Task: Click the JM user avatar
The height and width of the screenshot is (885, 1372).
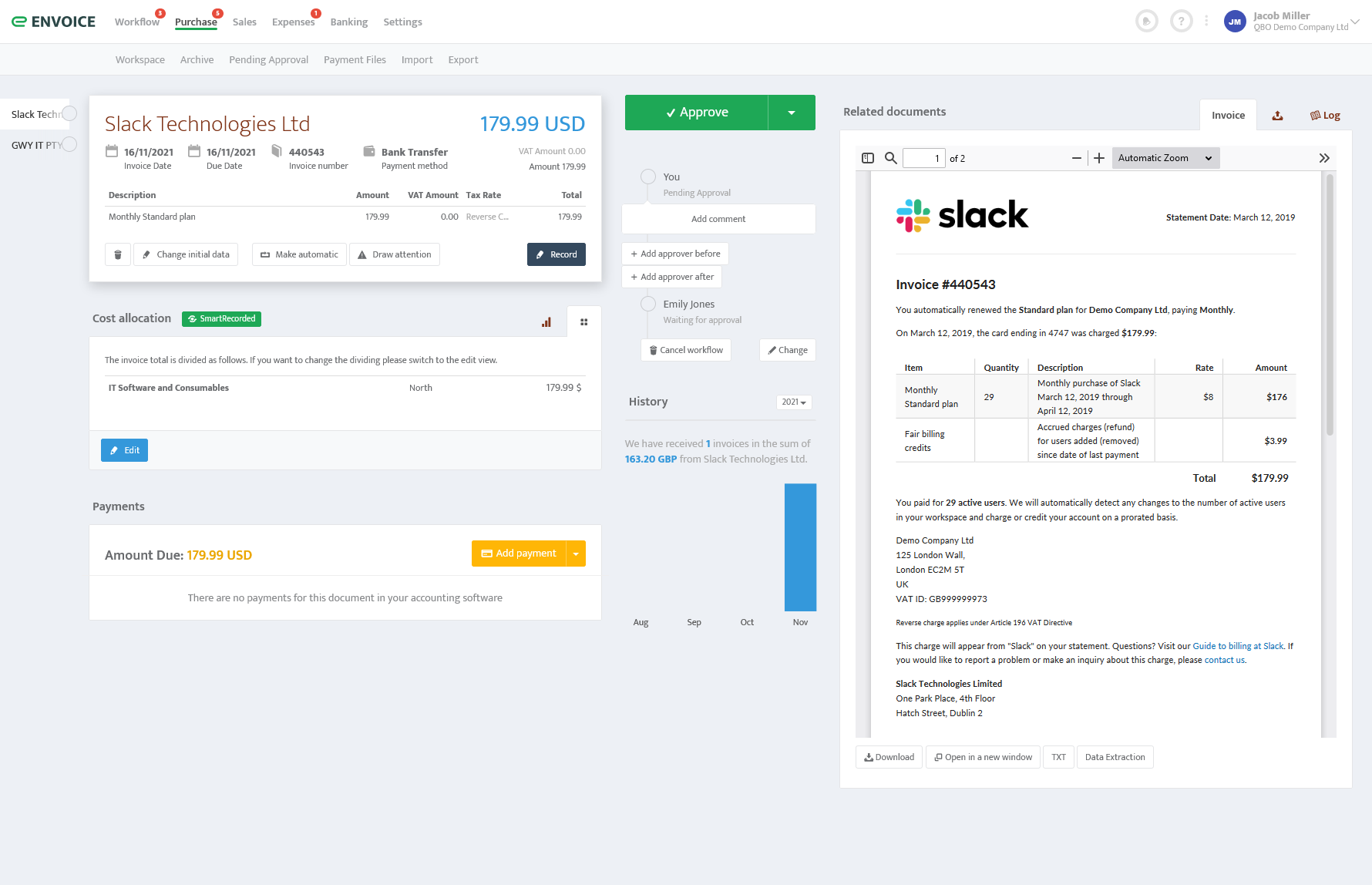Action: [1235, 22]
